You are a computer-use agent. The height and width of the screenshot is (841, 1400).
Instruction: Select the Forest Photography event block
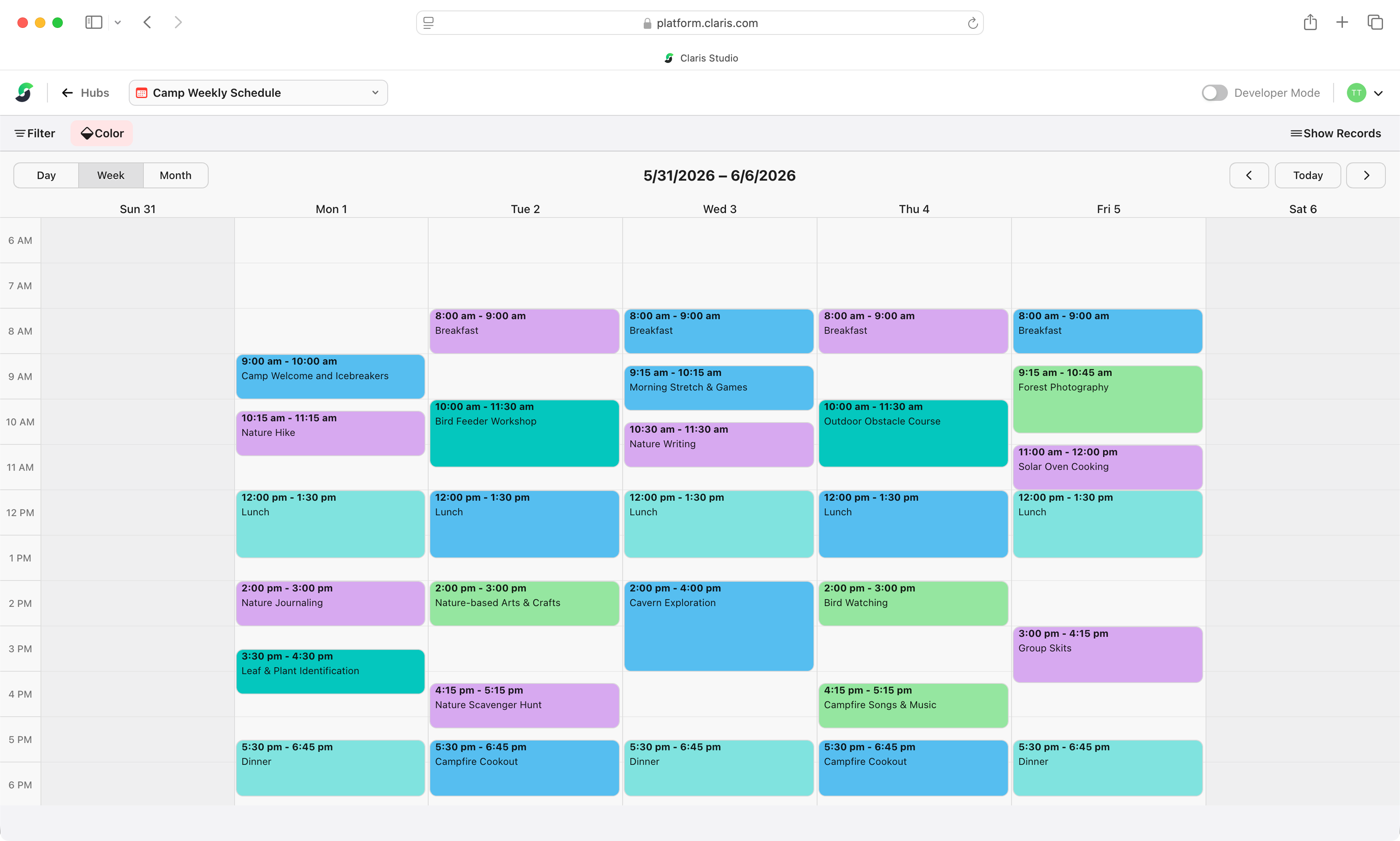click(1107, 400)
